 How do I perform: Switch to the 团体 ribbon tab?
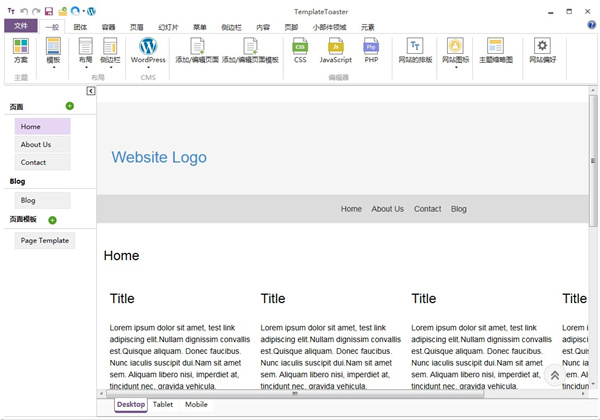(80, 27)
